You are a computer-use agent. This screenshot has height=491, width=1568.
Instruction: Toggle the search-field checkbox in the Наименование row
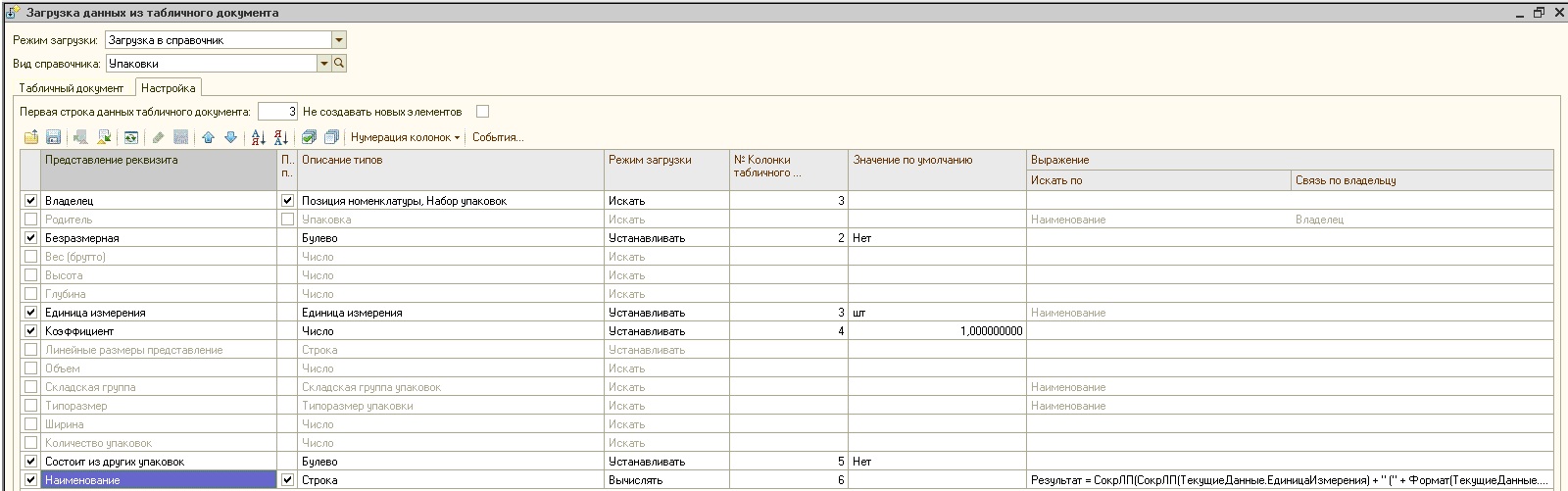[287, 479]
